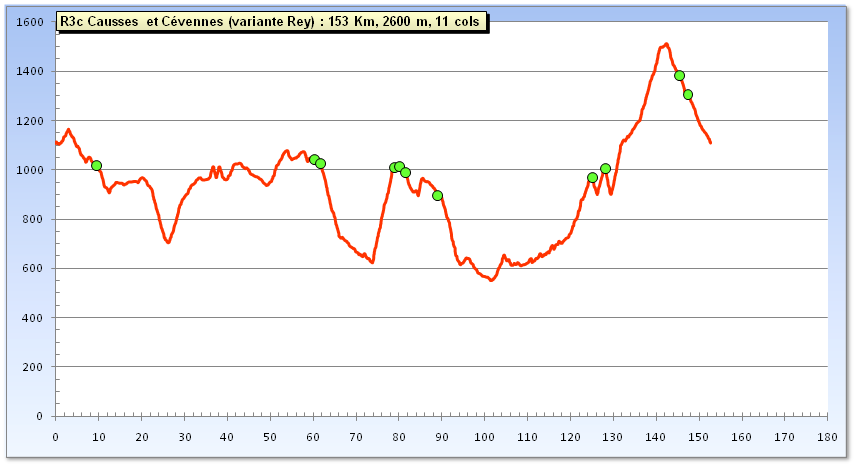
Task: Select the rightmost of three green markers near kilometer 80
Action: coord(406,173)
